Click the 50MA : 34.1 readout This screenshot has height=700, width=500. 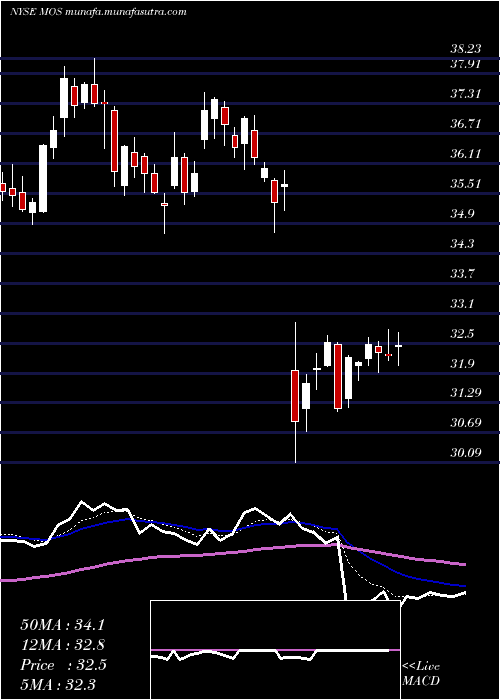click(x=62, y=625)
